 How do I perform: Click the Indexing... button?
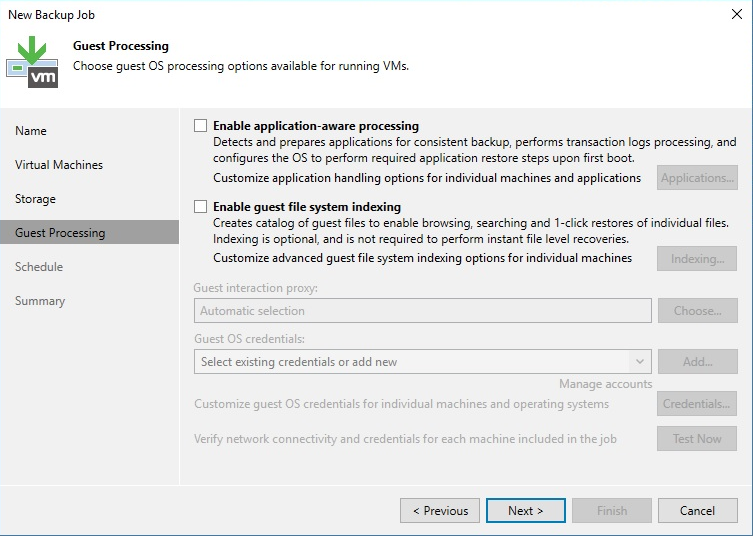[x=697, y=259]
